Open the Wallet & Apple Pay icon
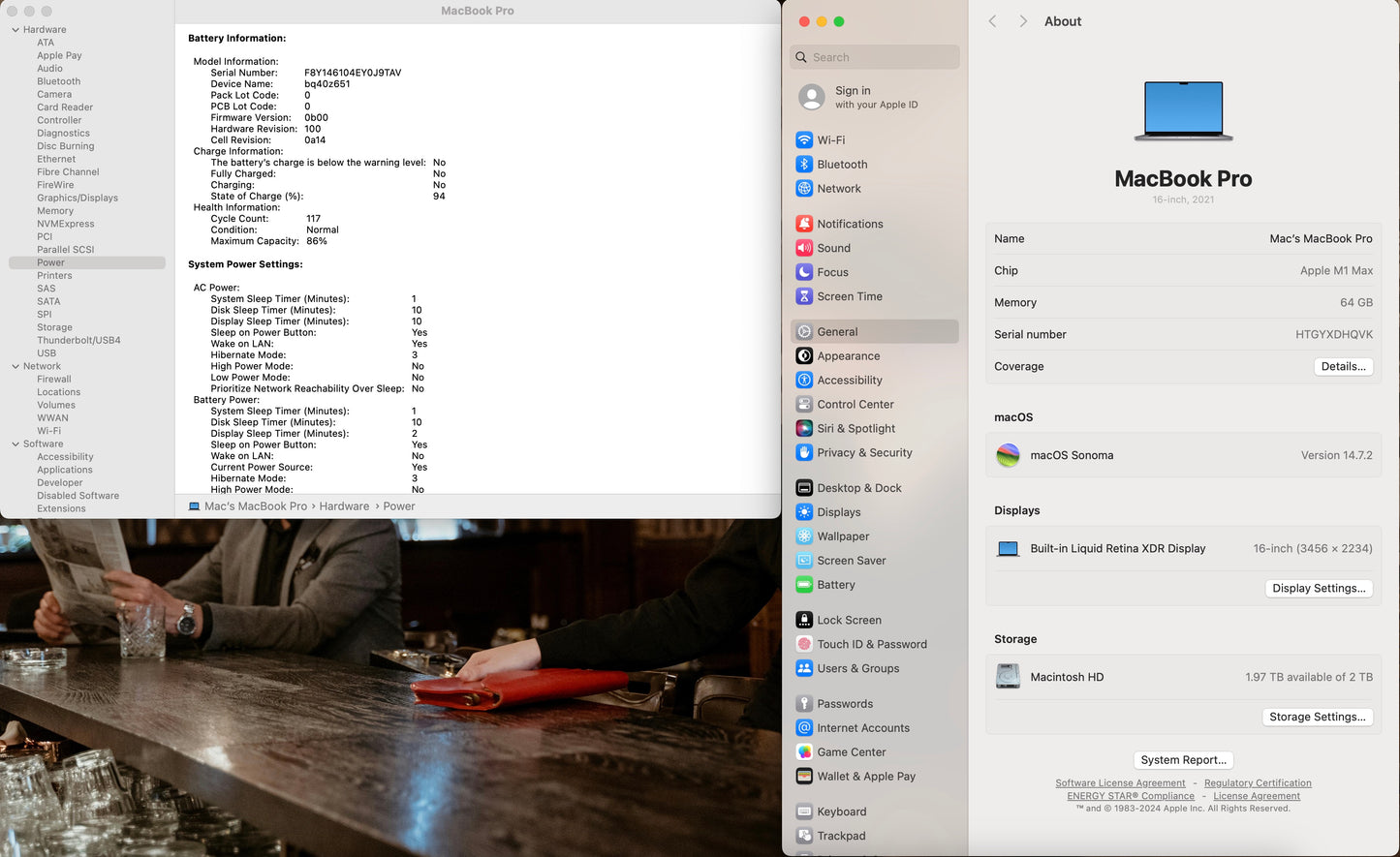 pos(804,777)
